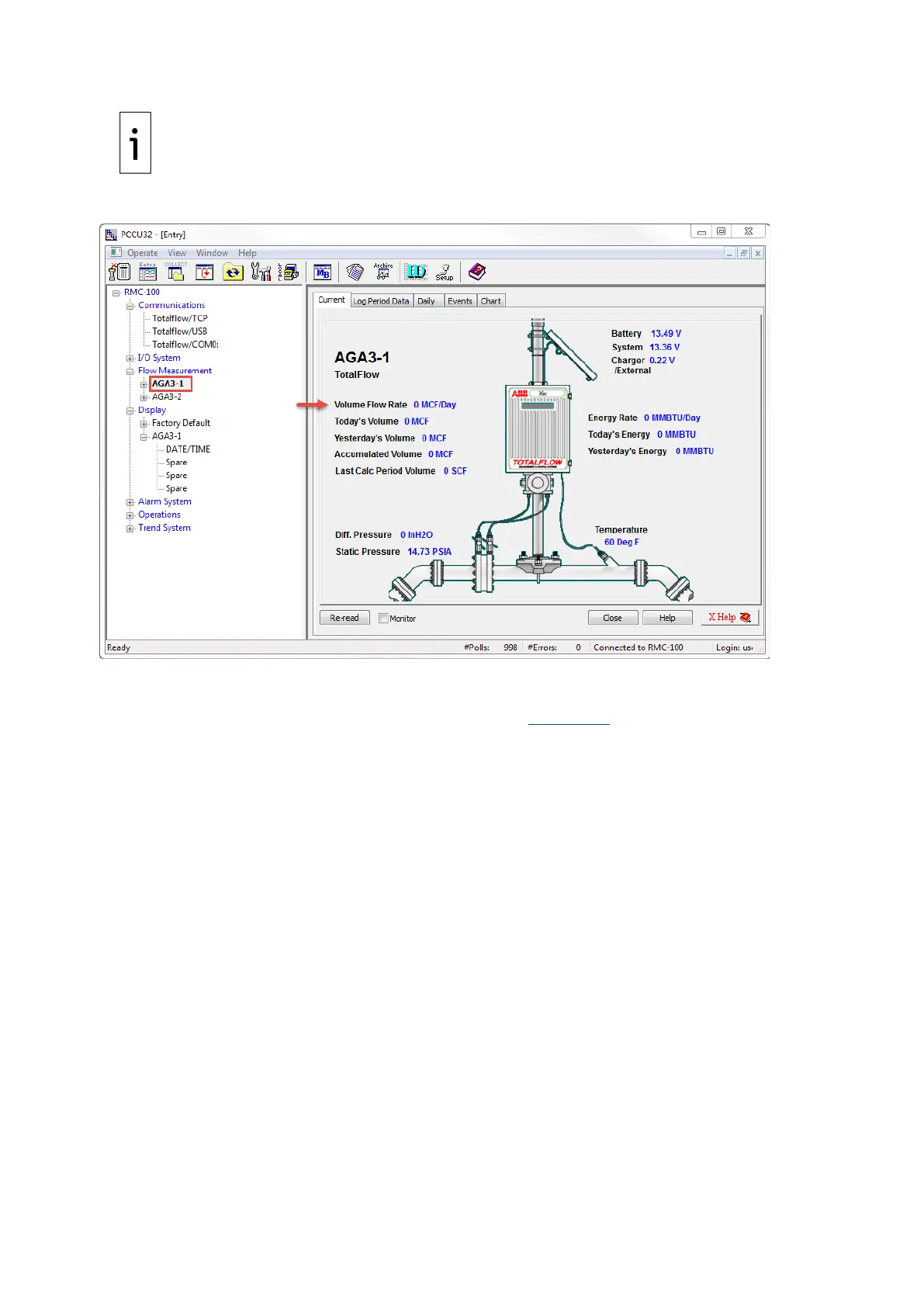Open the Setup toolbar icon

pos(445,272)
